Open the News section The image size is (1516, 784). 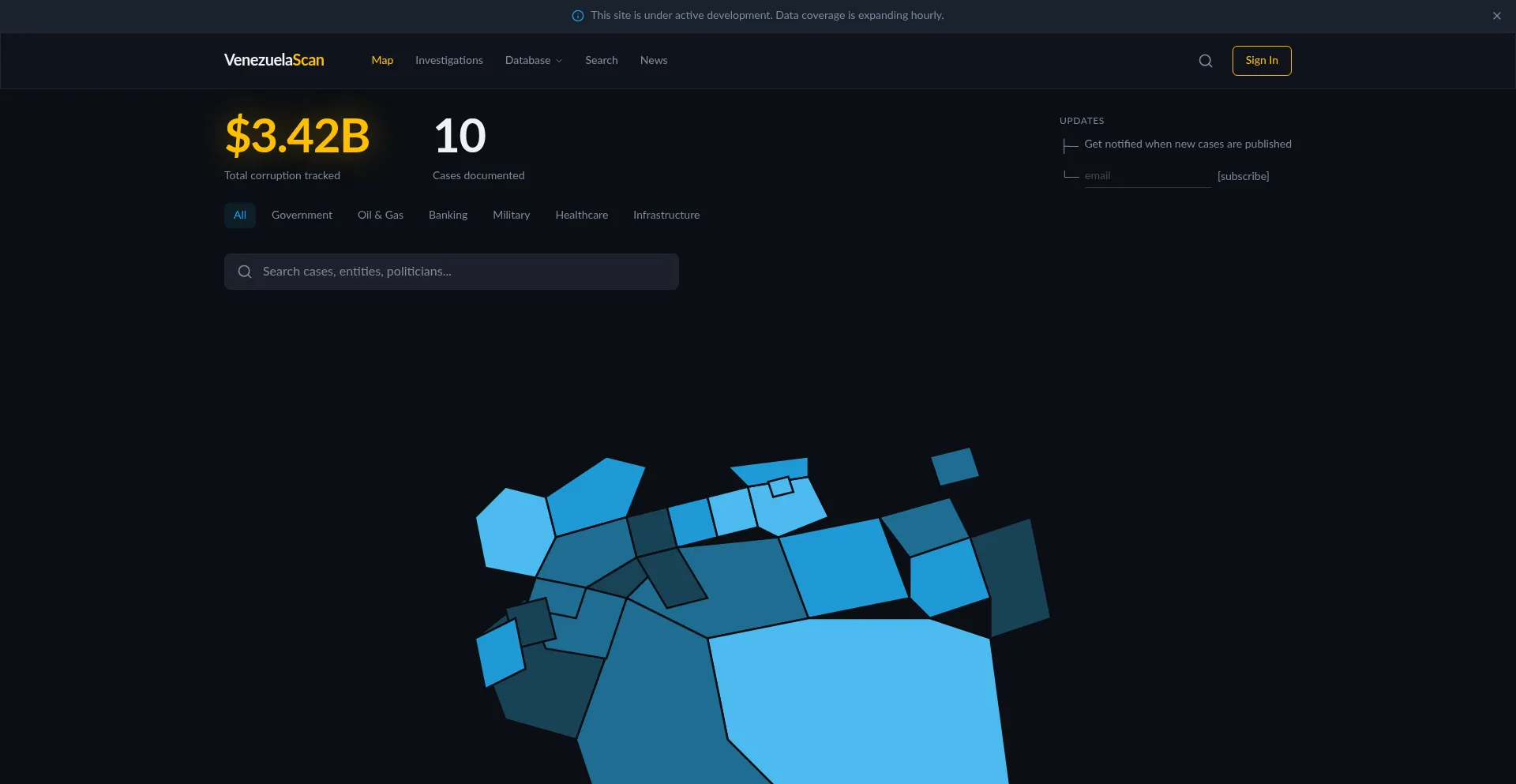pos(653,61)
